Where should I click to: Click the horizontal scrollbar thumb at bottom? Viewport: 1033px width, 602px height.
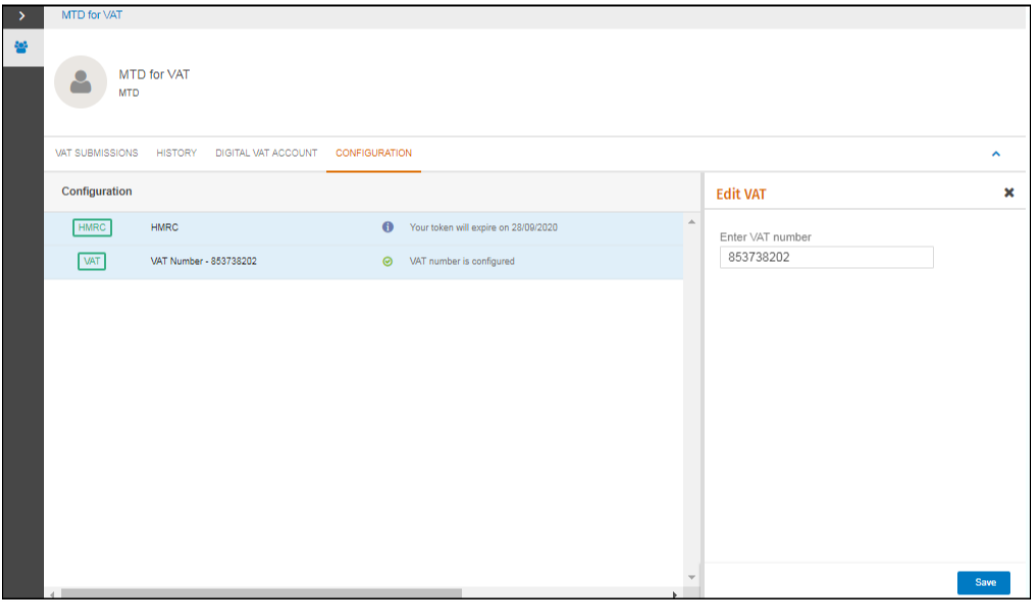(262, 593)
